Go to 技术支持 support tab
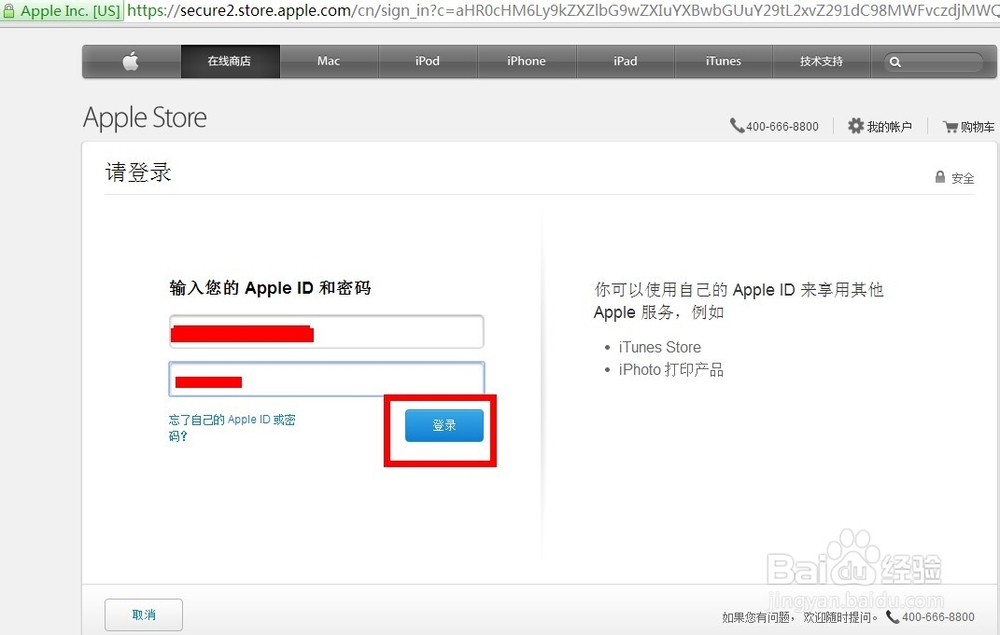 [821, 61]
